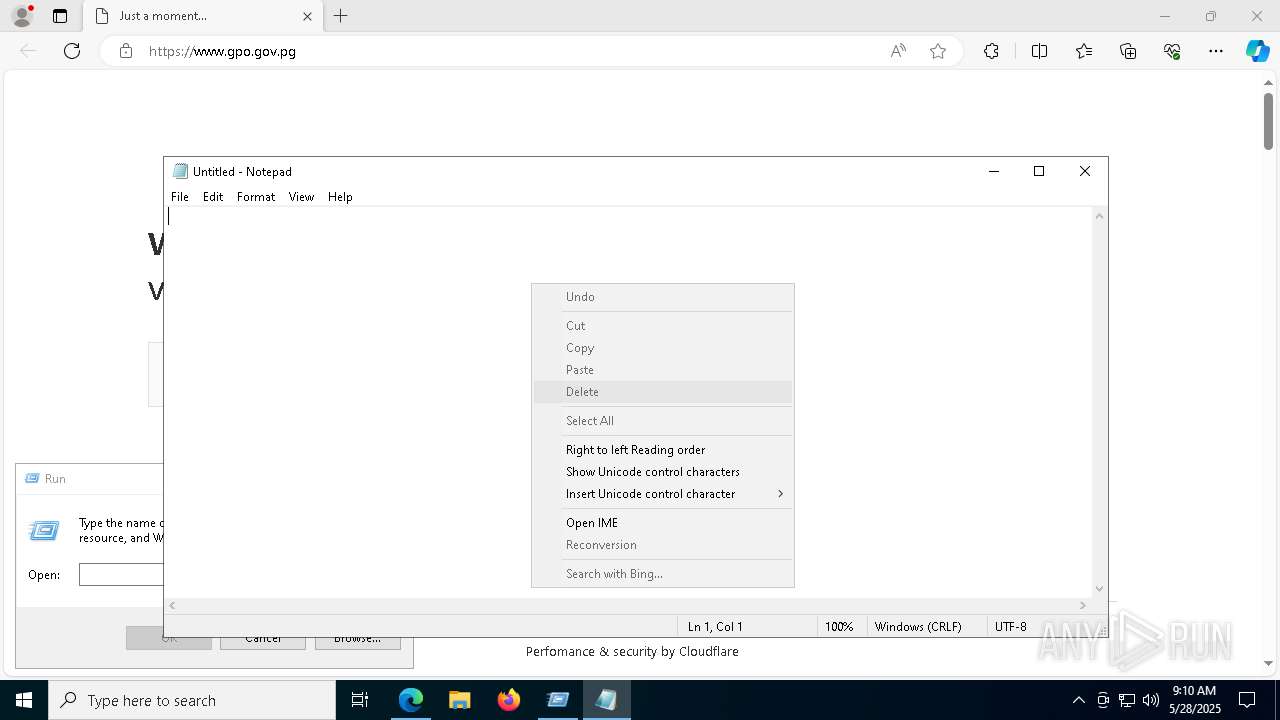Image resolution: width=1280 pixels, height=720 pixels.
Task: Click Cancel in Run dialog
Action: pos(263,638)
